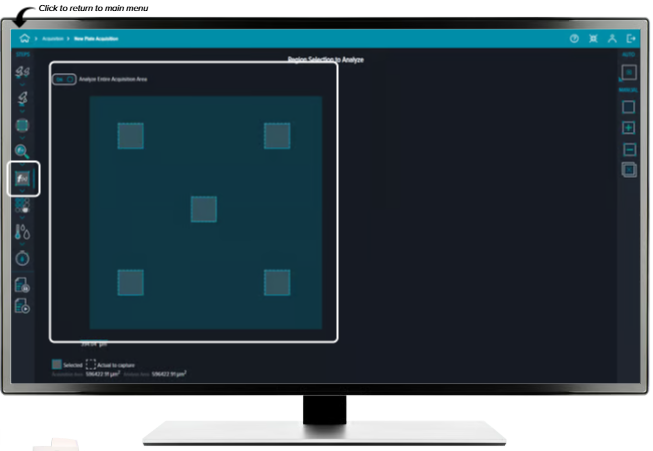653x451 pixels.
Task: Toggle fullscreen icon in top bar
Action: pos(593,39)
